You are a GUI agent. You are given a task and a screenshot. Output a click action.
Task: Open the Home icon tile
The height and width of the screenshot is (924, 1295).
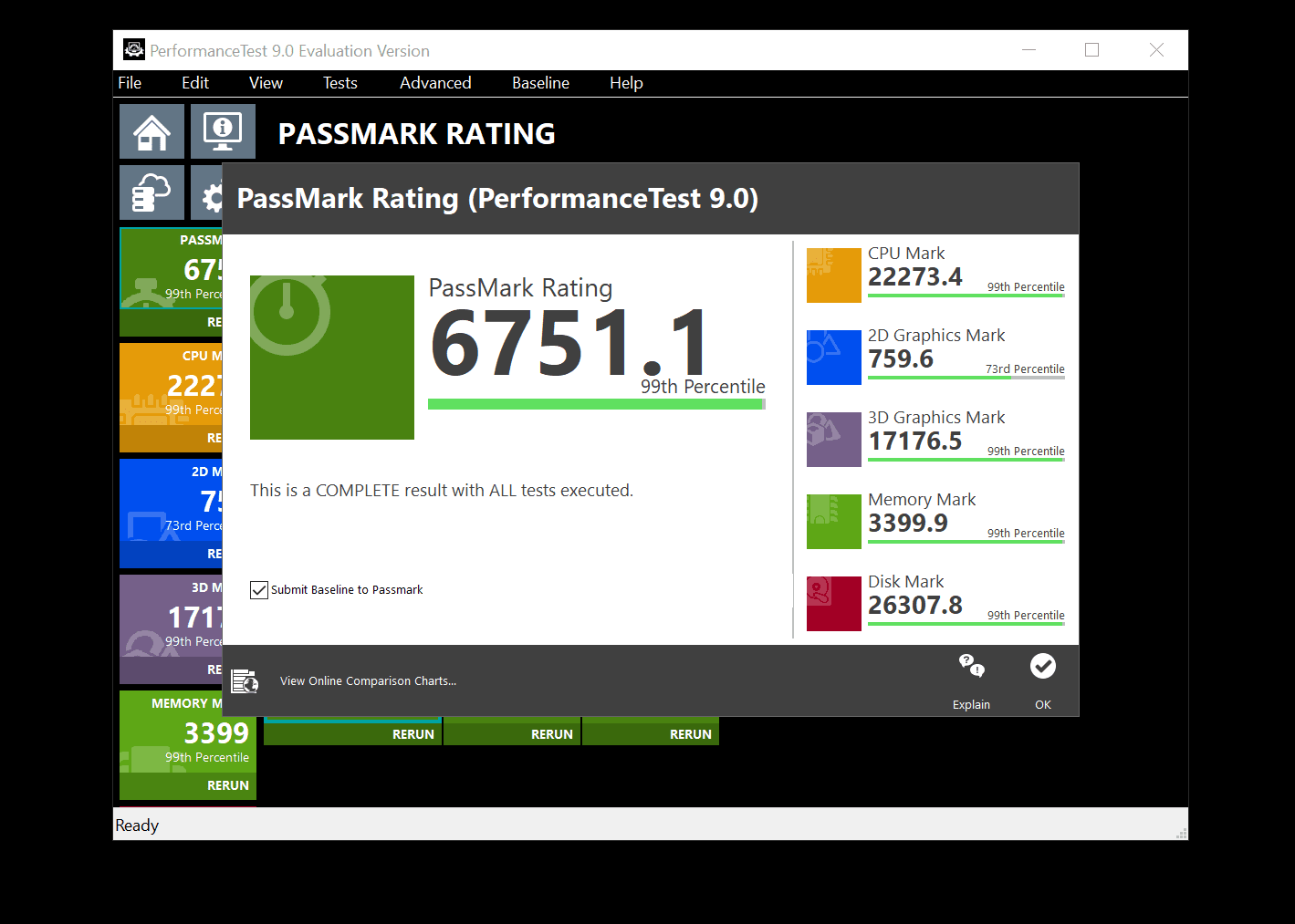(151, 131)
